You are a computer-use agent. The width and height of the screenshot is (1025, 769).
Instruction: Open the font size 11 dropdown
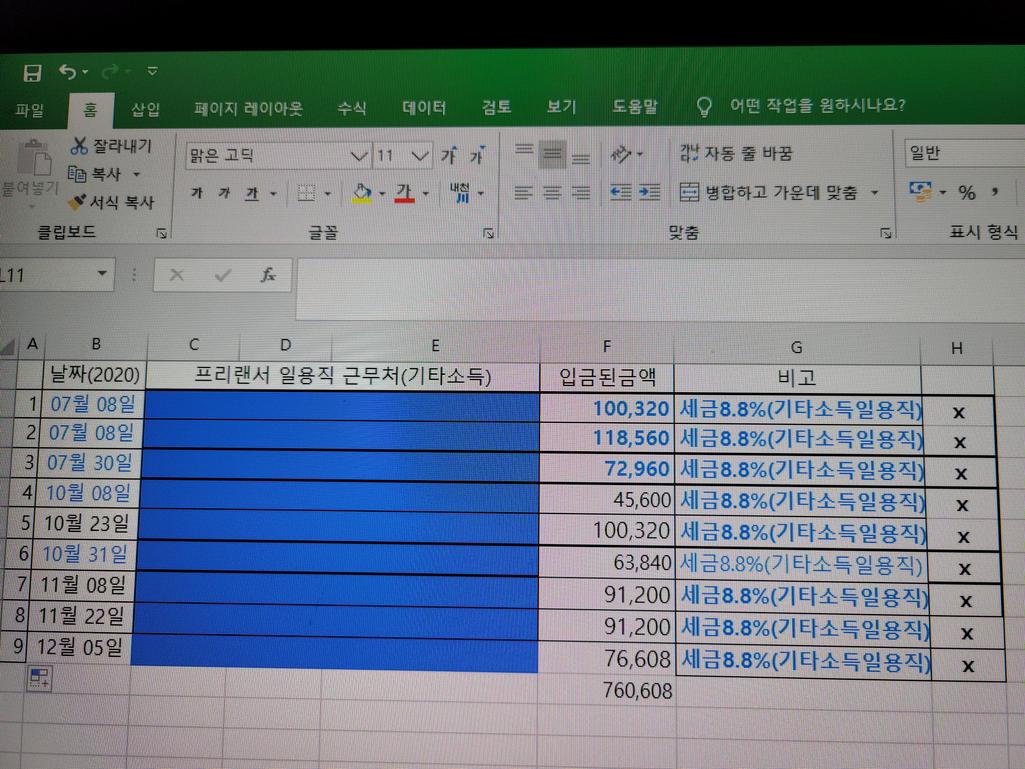pyautogui.click(x=420, y=156)
